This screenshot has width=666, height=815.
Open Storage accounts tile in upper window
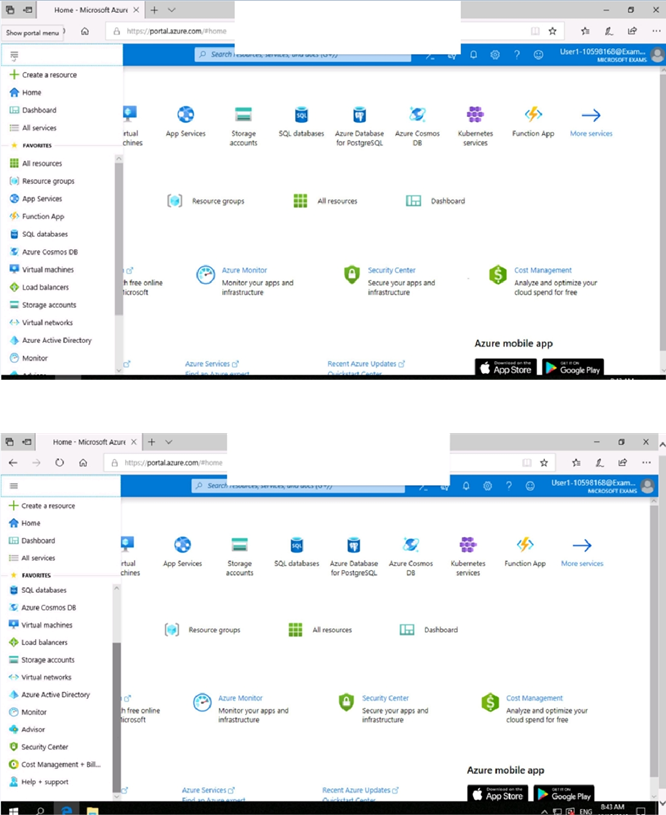click(243, 126)
